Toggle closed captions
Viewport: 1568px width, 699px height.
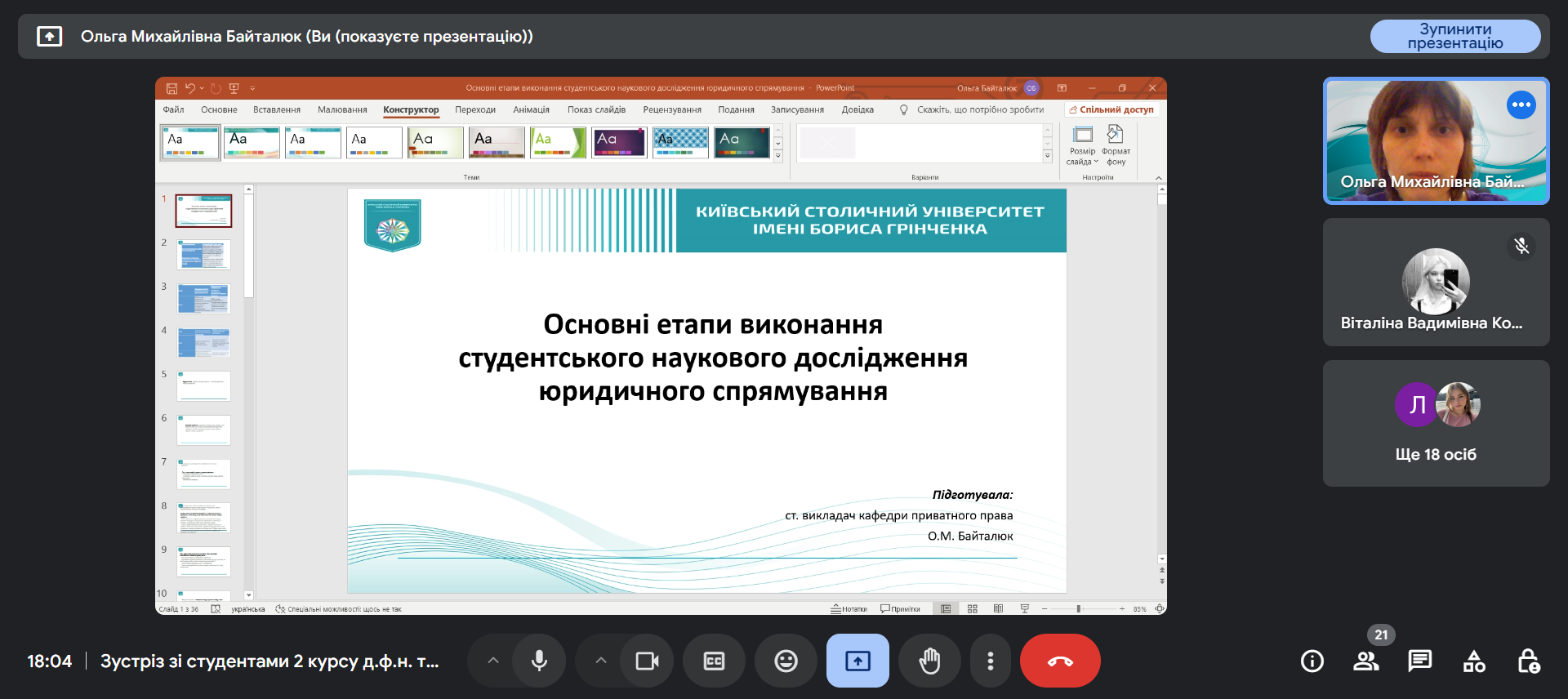tap(714, 661)
